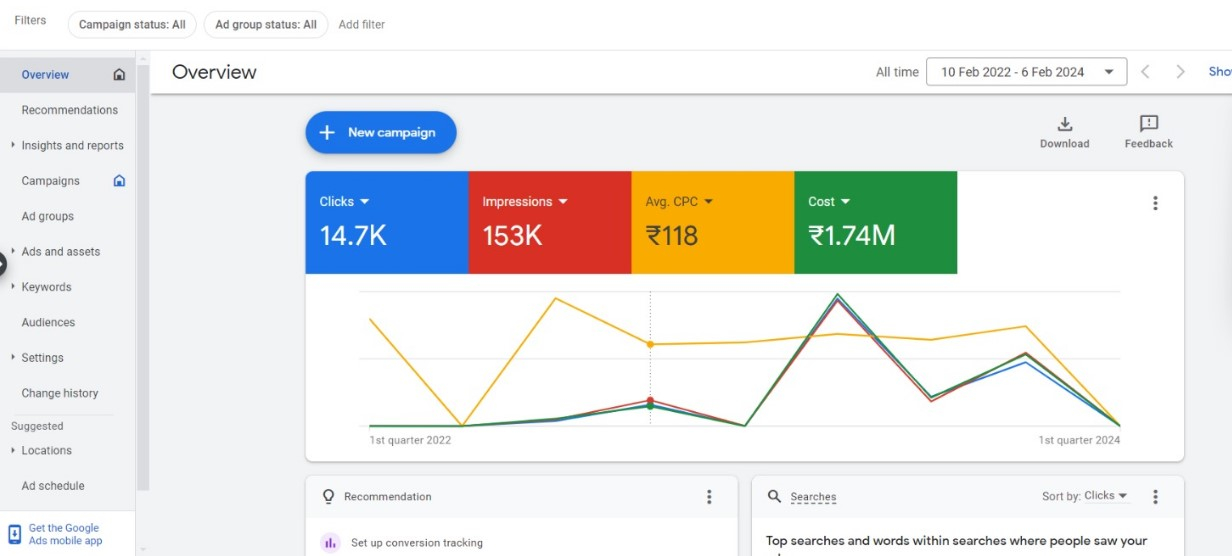Open Searches card three-dot menu
The height and width of the screenshot is (556, 1232).
(x=1155, y=497)
